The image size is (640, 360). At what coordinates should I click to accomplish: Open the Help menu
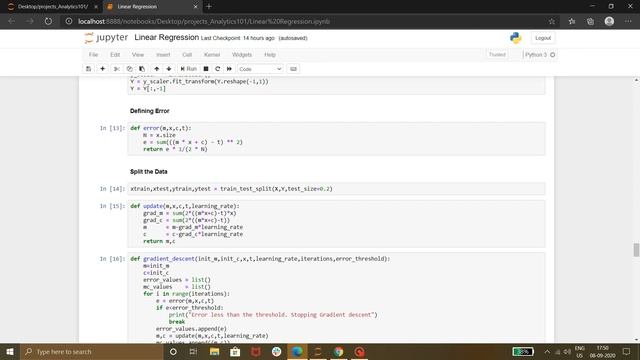(x=270, y=55)
